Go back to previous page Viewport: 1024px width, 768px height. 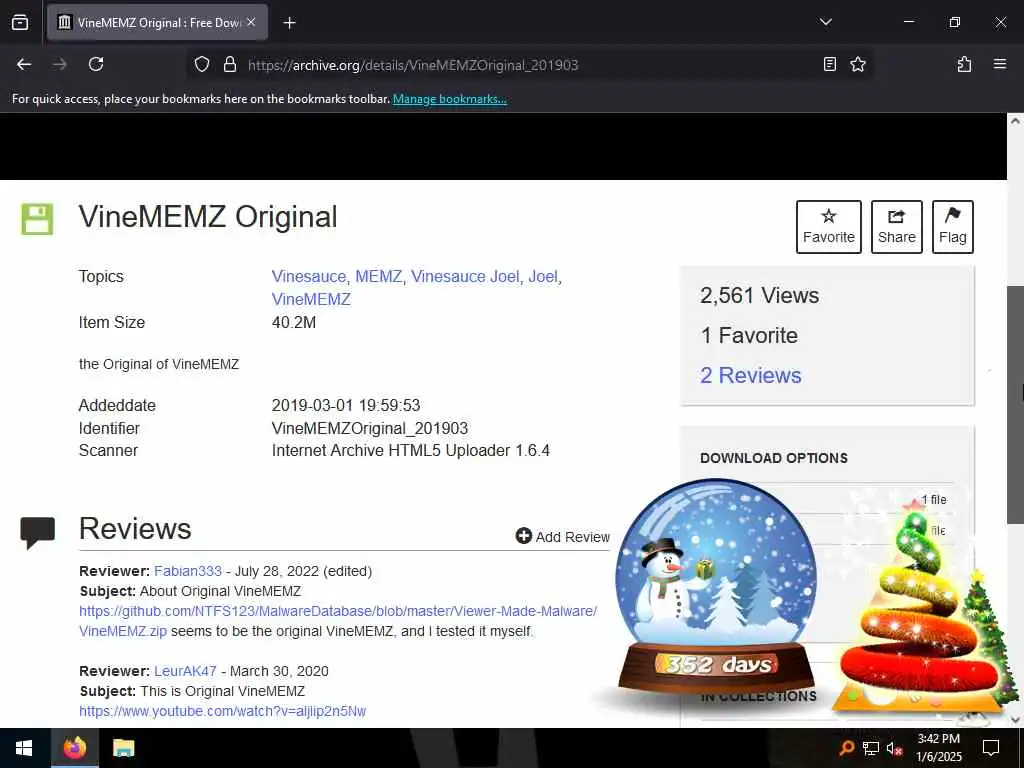click(x=24, y=64)
